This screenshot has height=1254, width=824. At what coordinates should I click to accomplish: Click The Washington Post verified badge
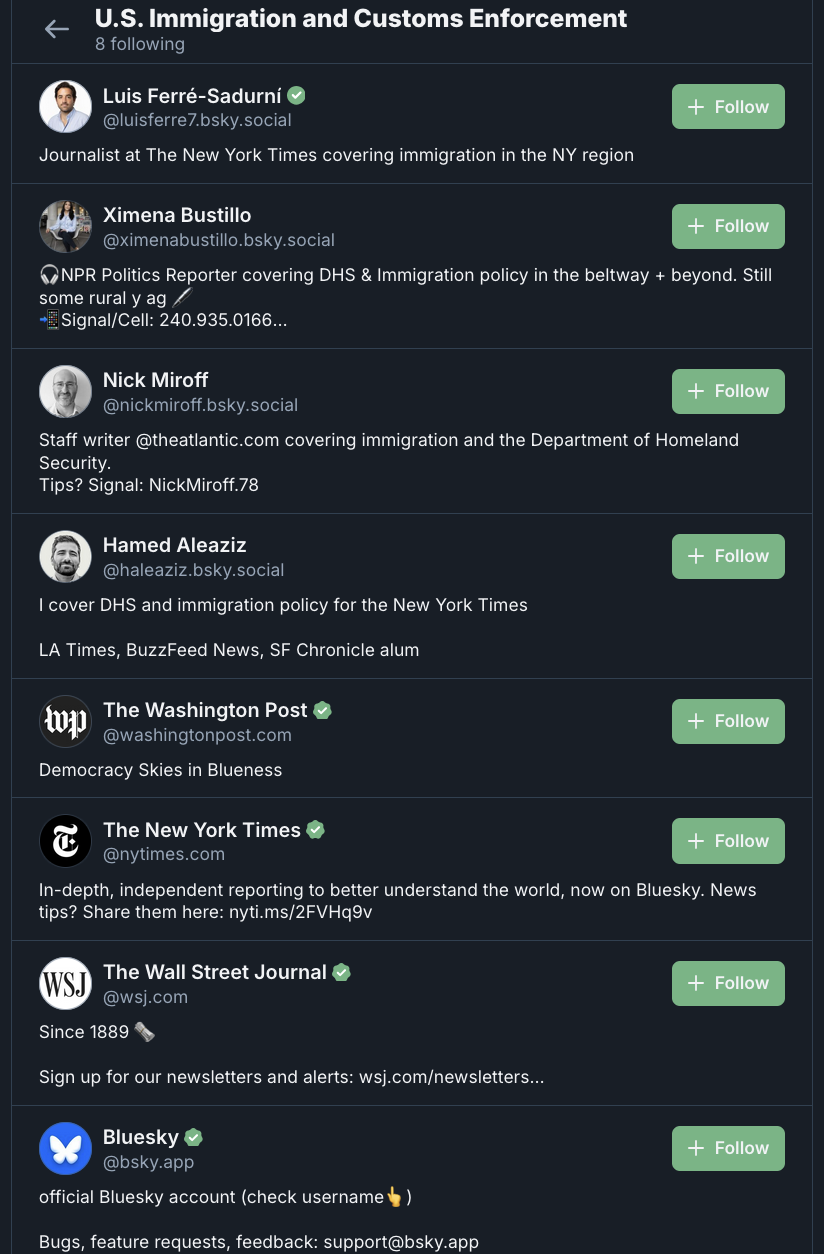pyautogui.click(x=322, y=710)
